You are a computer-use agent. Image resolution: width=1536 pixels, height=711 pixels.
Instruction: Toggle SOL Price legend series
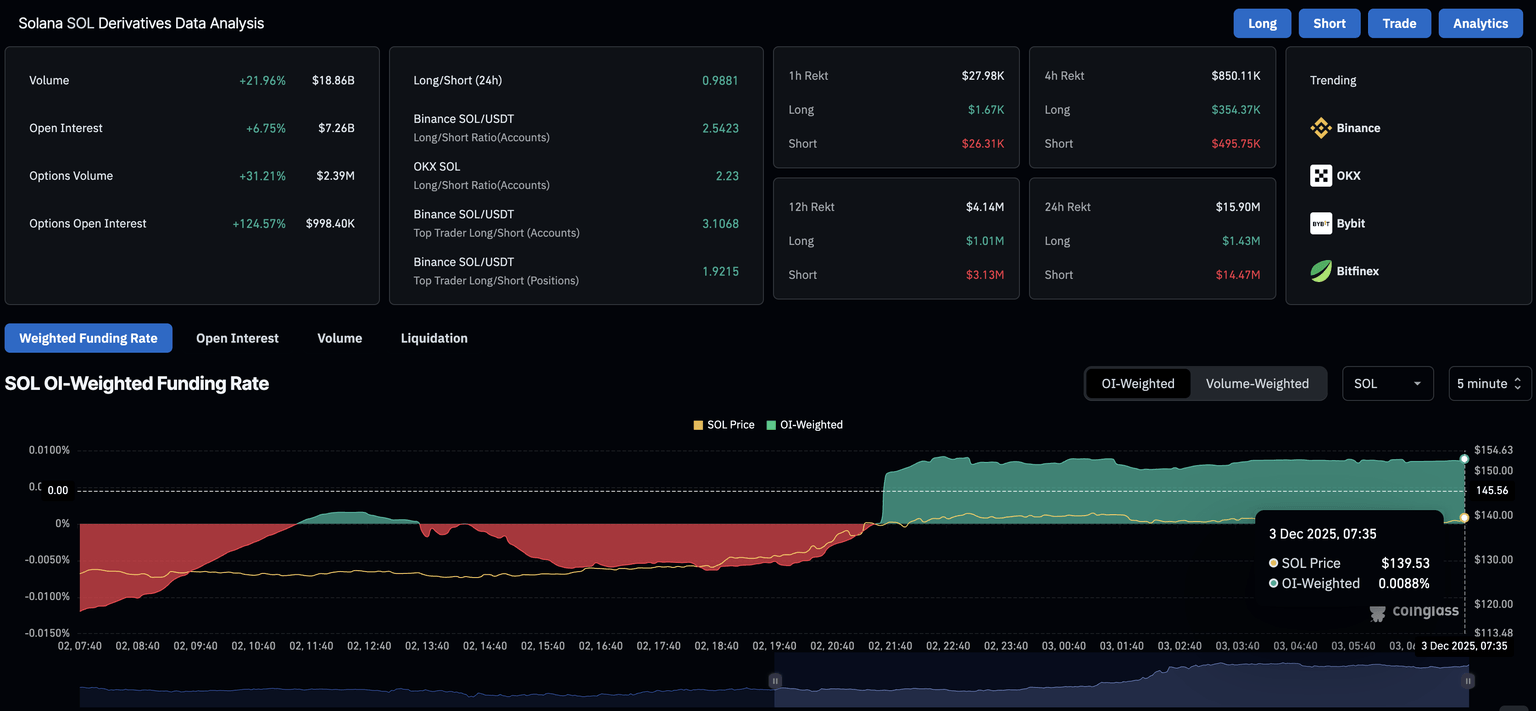[724, 425]
